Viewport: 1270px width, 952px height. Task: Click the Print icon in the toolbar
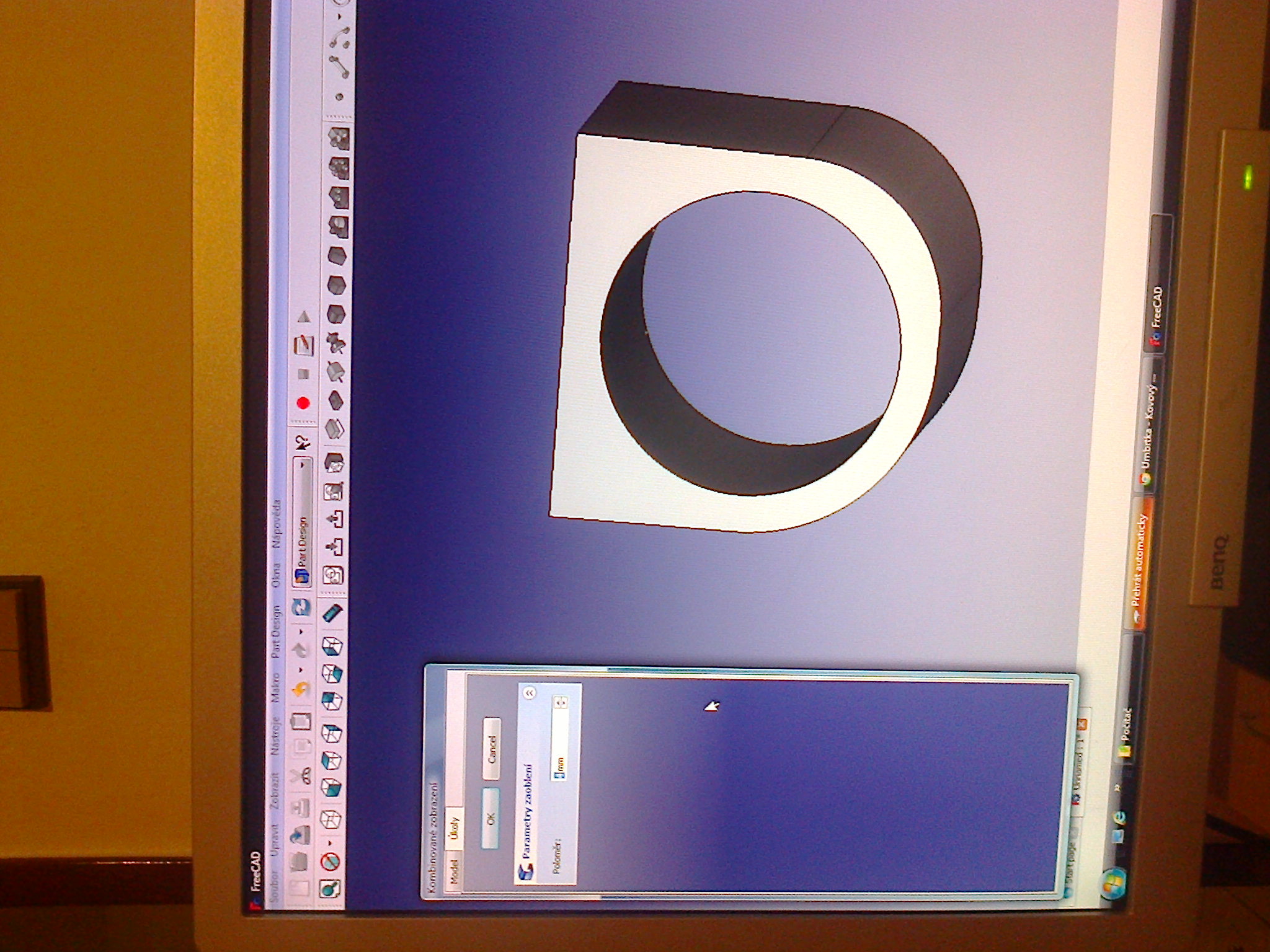[x=302, y=807]
